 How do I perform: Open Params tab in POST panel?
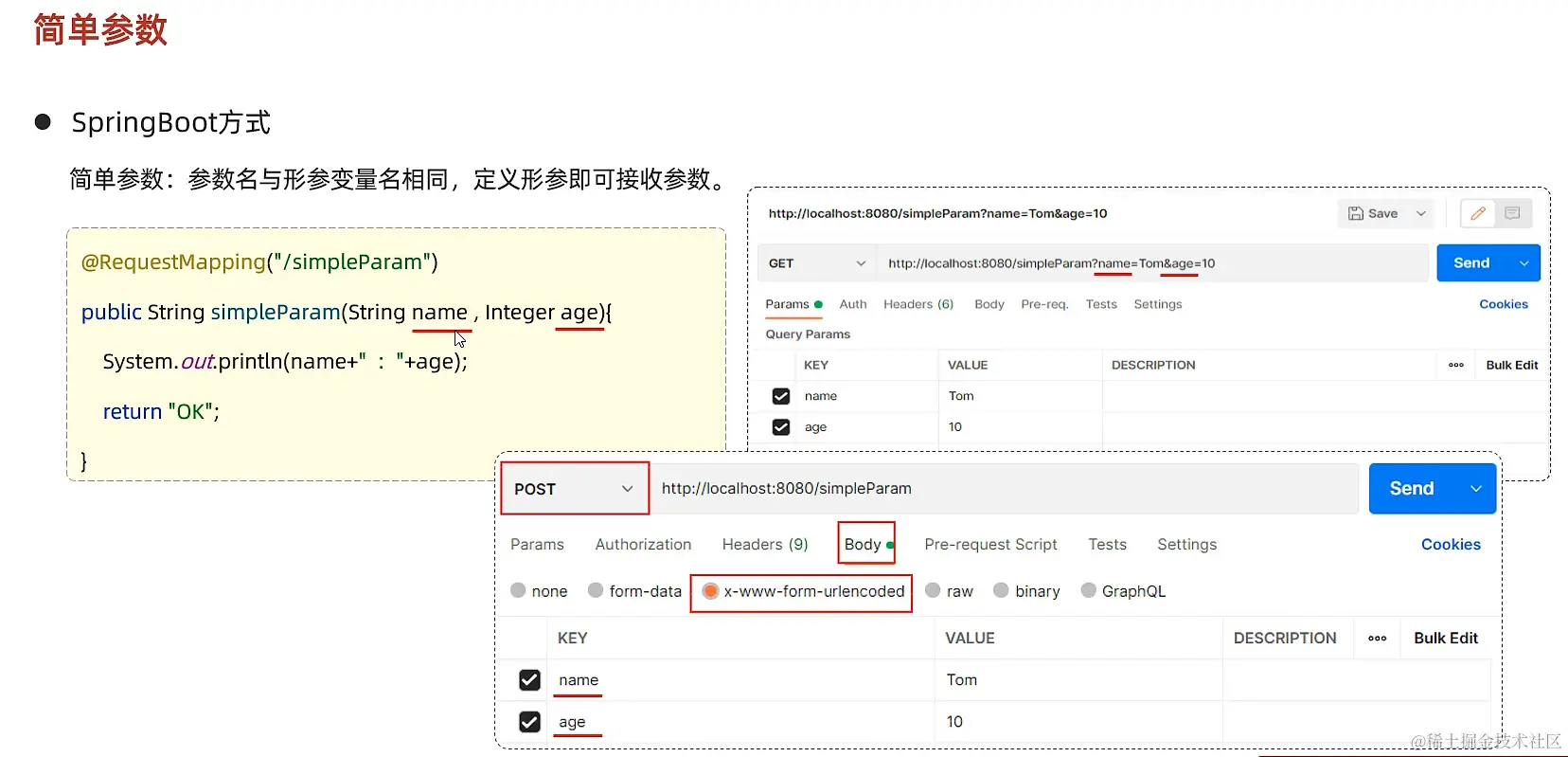pyautogui.click(x=537, y=545)
